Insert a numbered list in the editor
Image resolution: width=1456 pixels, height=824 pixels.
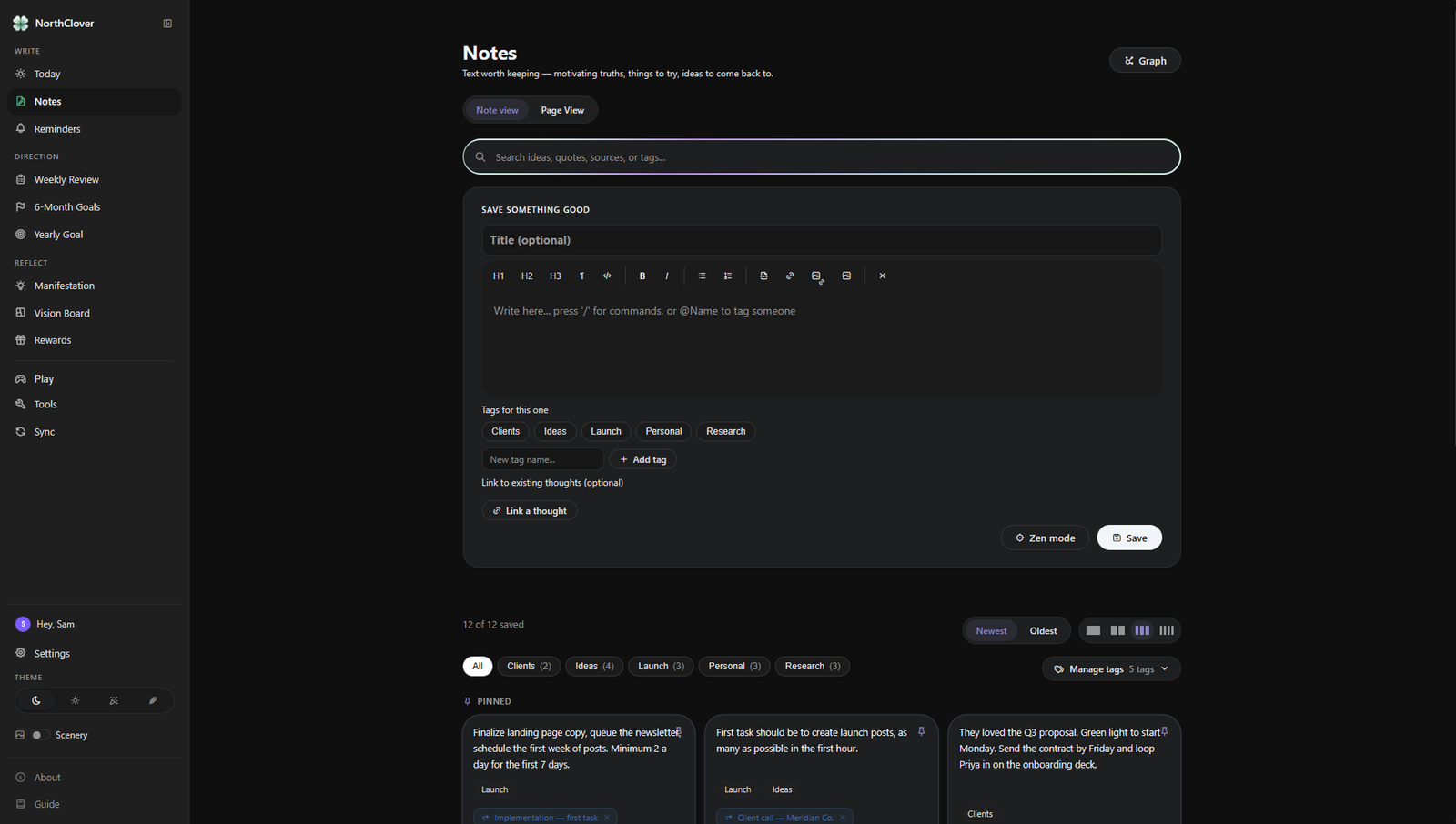[x=728, y=276]
